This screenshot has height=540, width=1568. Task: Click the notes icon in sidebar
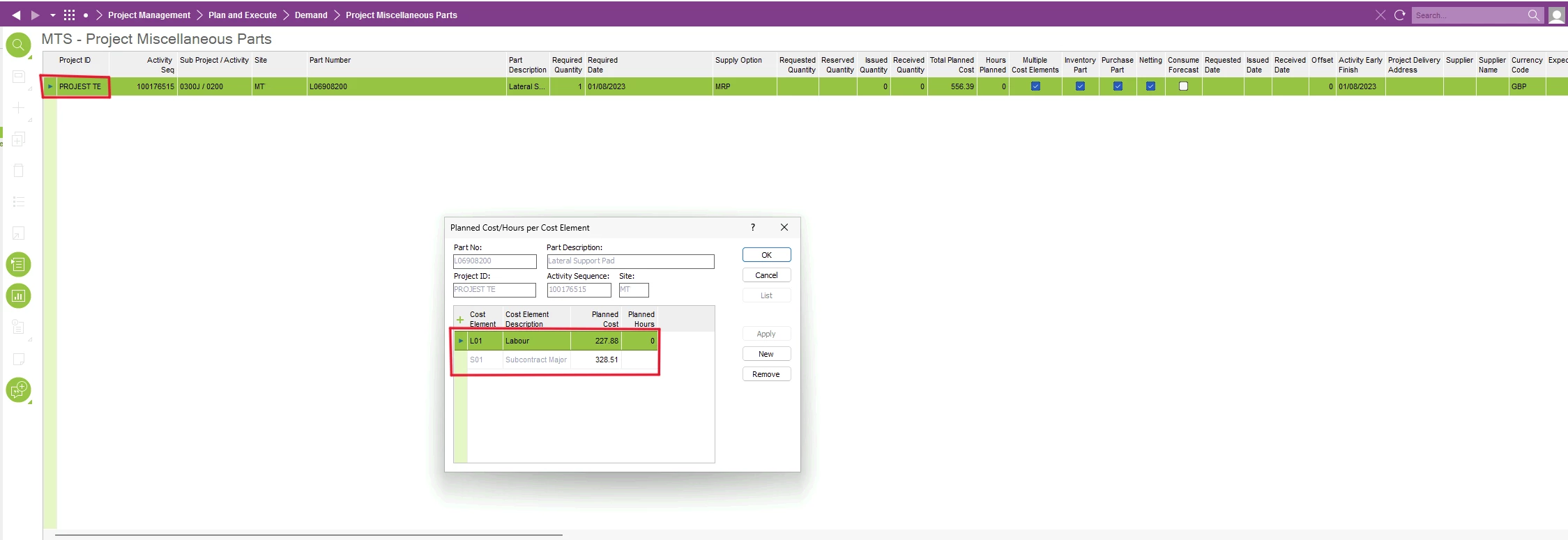[x=19, y=359]
